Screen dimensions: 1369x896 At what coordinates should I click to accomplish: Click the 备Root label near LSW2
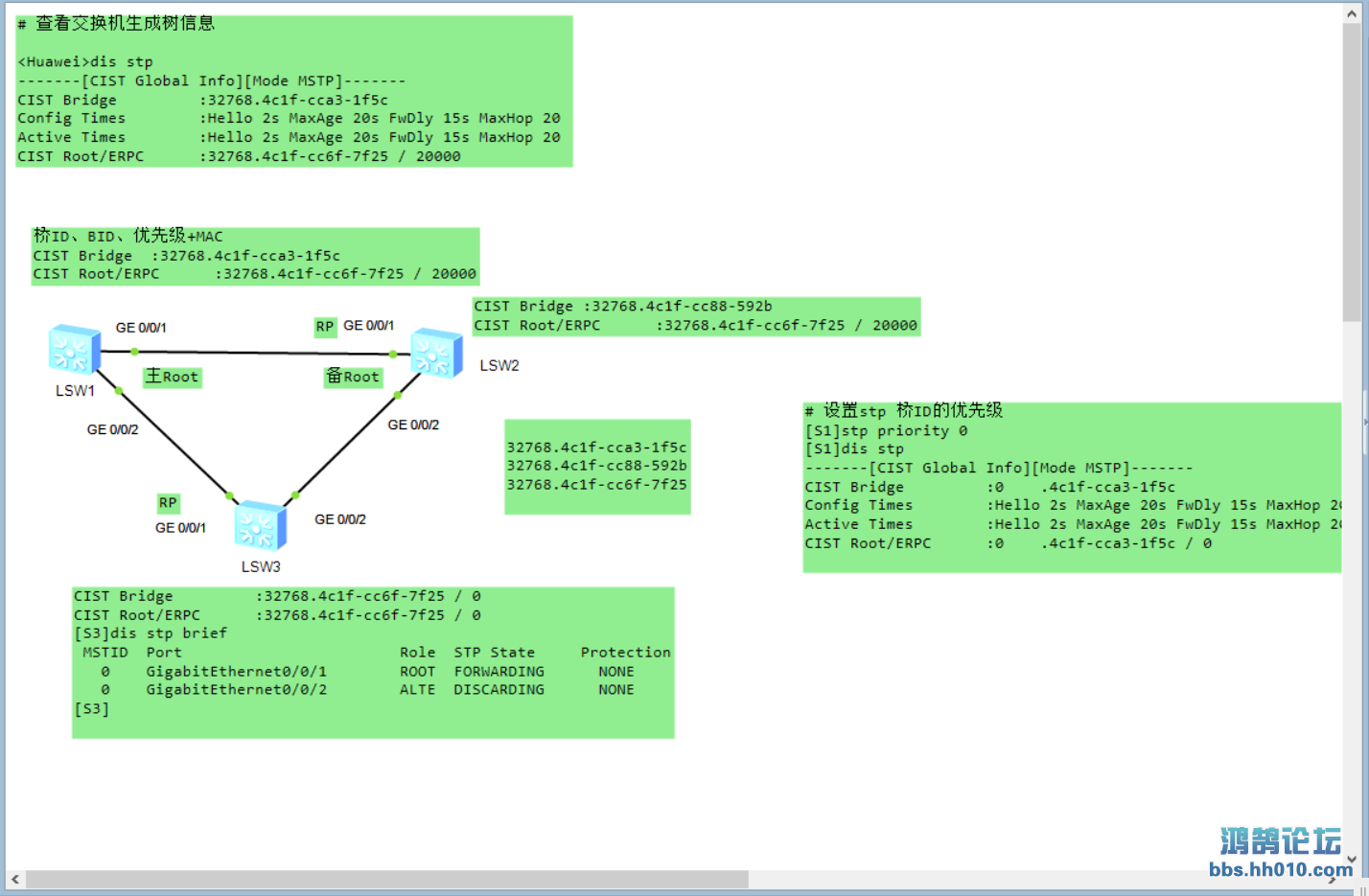(x=353, y=377)
